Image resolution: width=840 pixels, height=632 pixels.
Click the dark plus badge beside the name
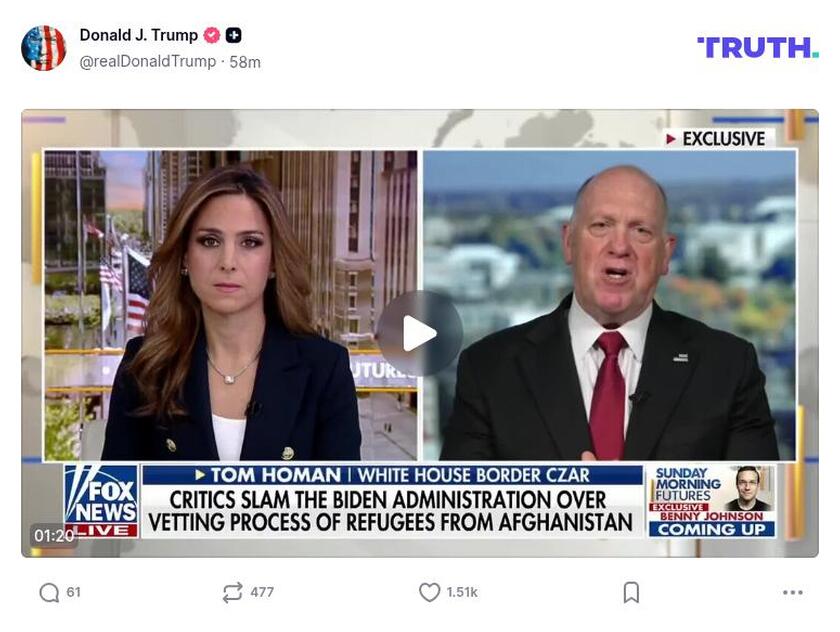233,35
